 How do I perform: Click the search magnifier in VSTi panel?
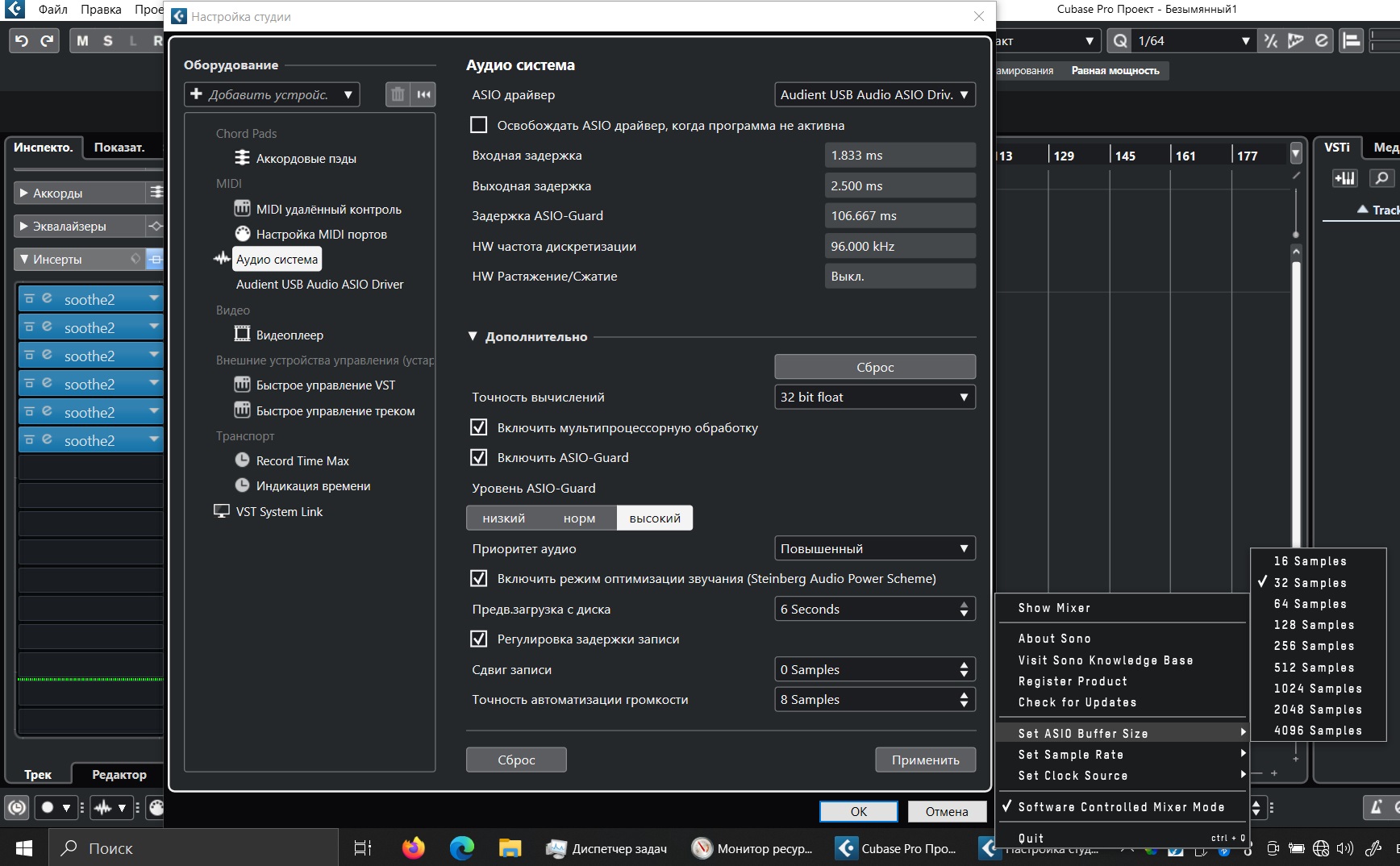point(1381,178)
